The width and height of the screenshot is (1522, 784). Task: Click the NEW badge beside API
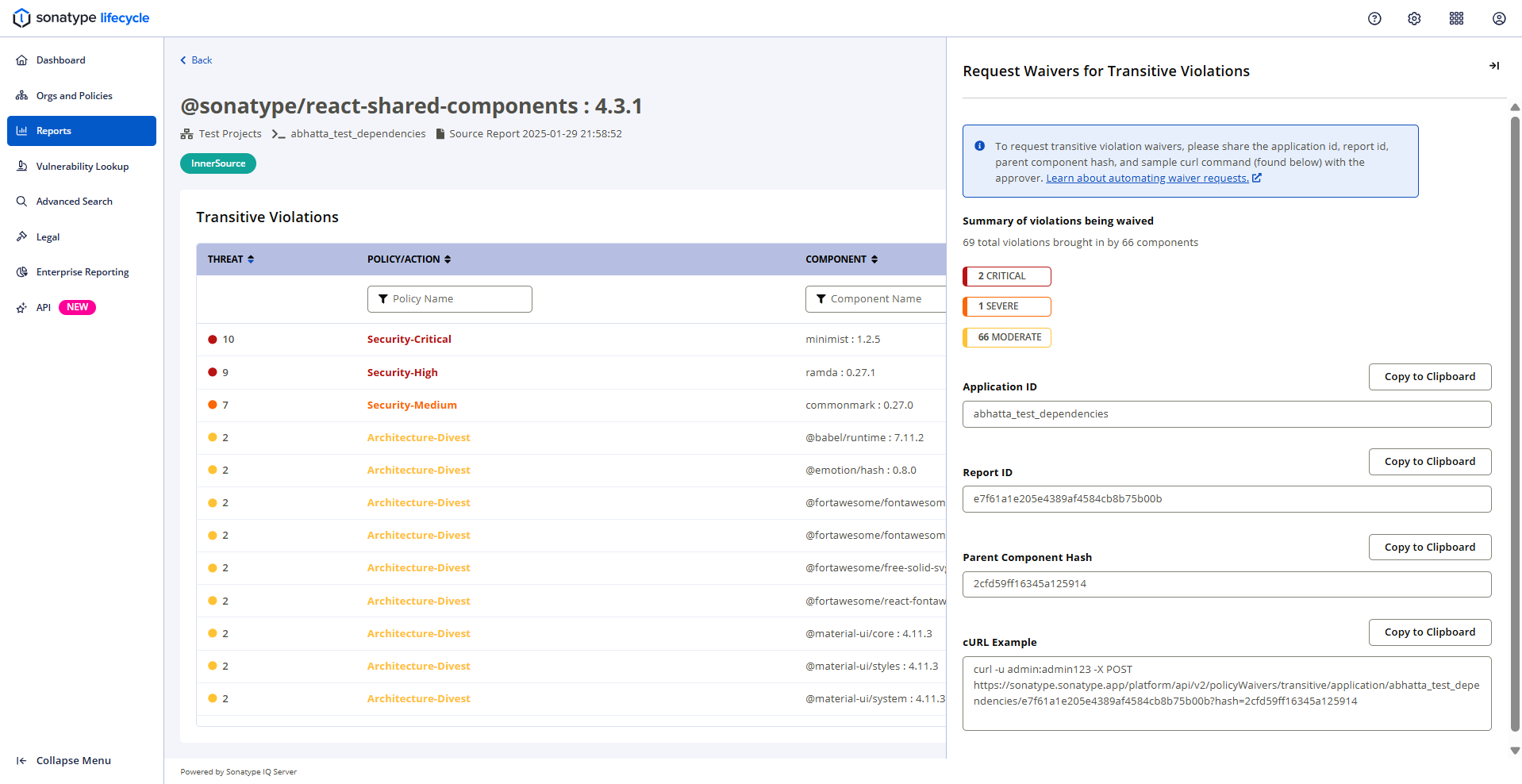(x=77, y=307)
